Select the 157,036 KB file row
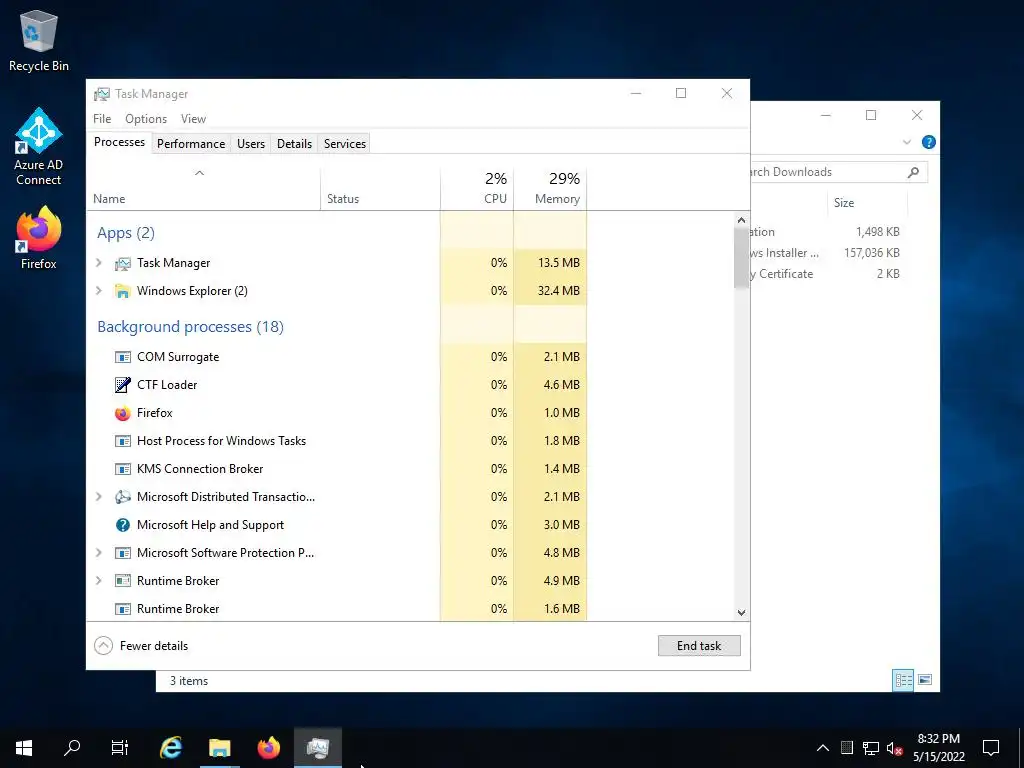1024x768 pixels. (x=828, y=253)
